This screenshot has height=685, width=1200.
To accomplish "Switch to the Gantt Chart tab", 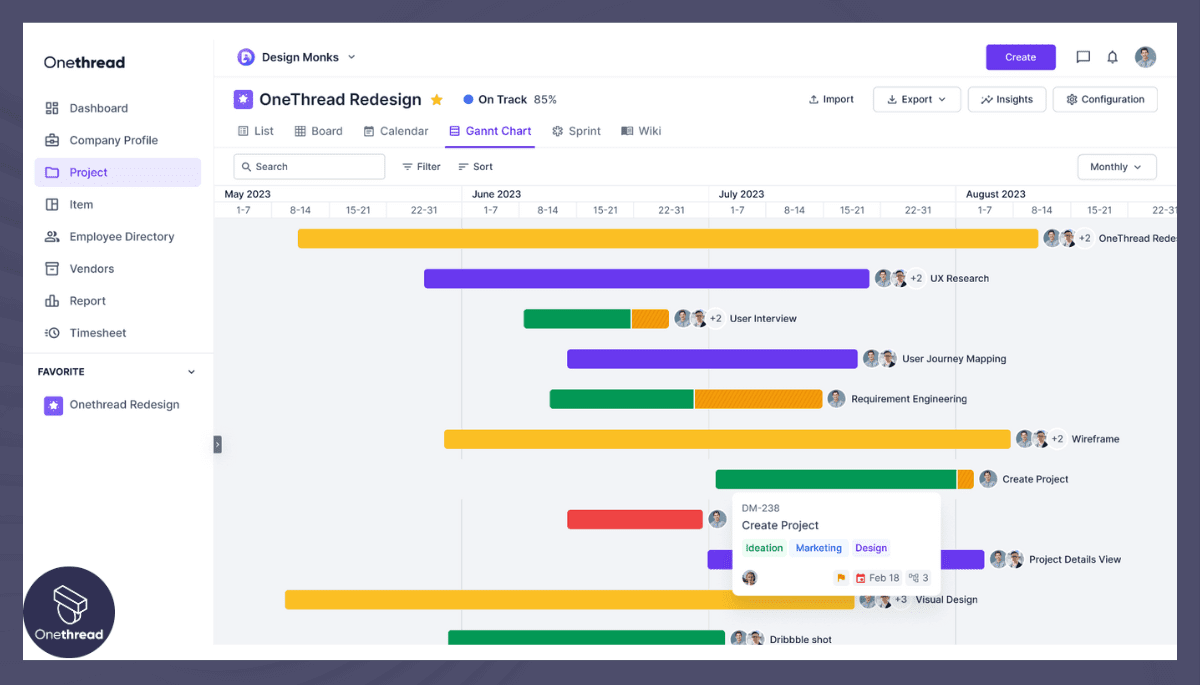I will point(490,131).
